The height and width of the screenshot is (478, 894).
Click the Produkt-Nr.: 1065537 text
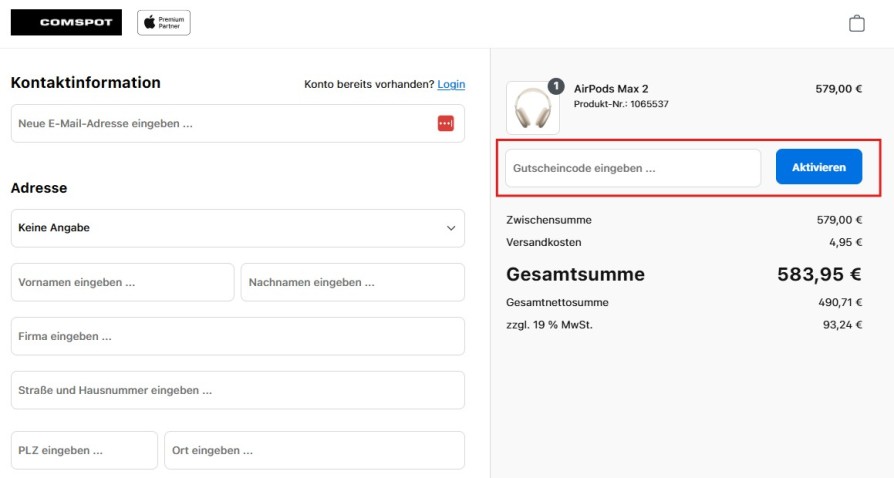tap(621, 104)
